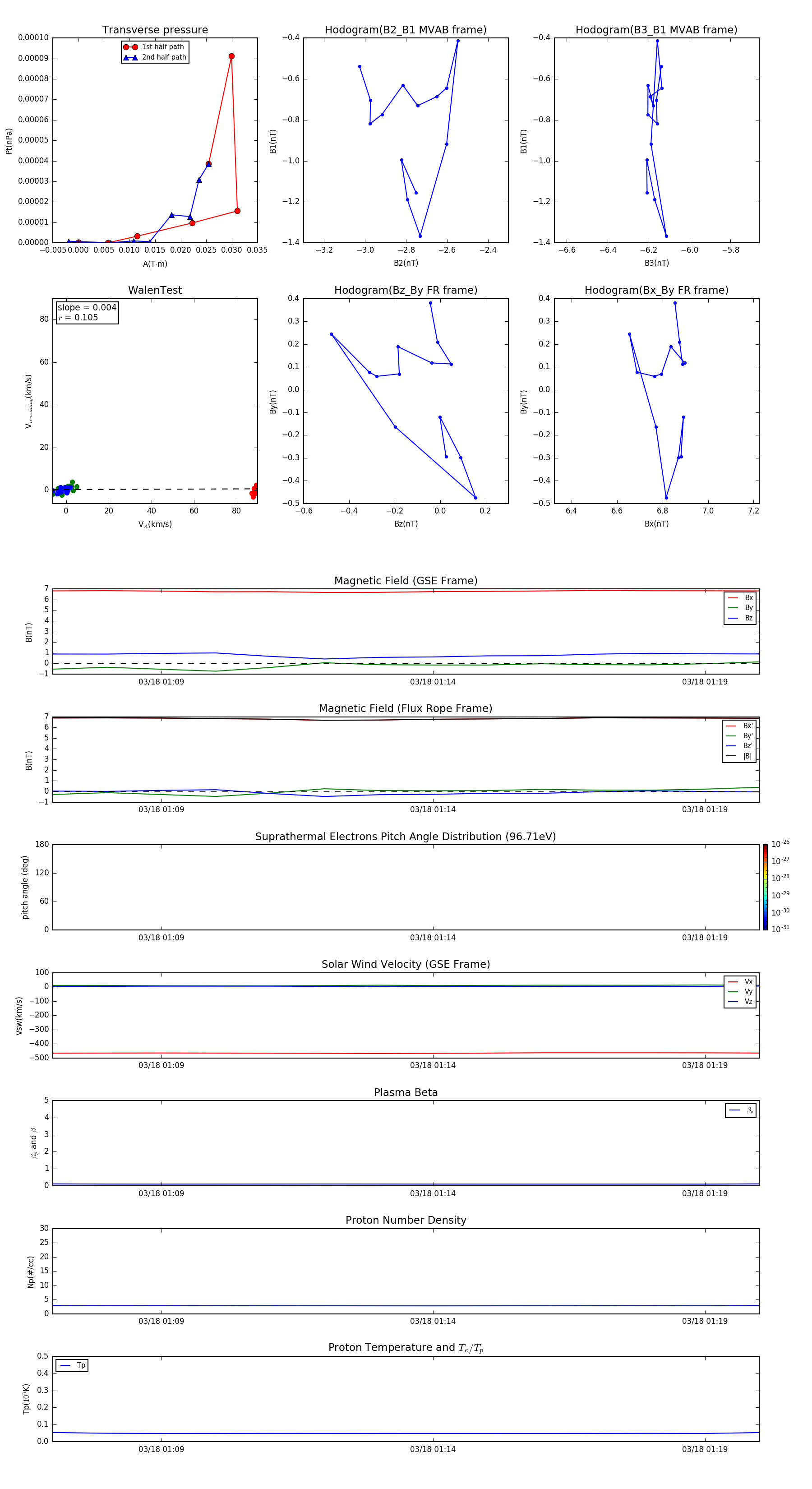
Task: Click the "10^-26" label on the color bar
Action: 780,844
